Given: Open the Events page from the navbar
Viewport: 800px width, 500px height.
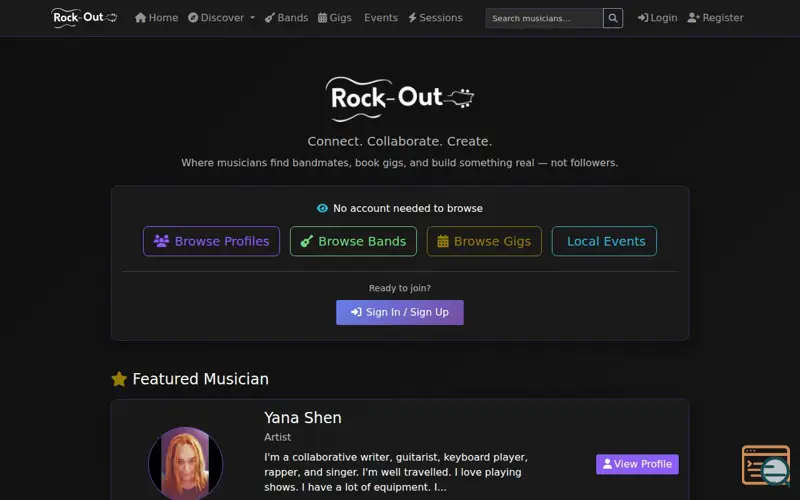Looking at the screenshot, I should (x=381, y=18).
